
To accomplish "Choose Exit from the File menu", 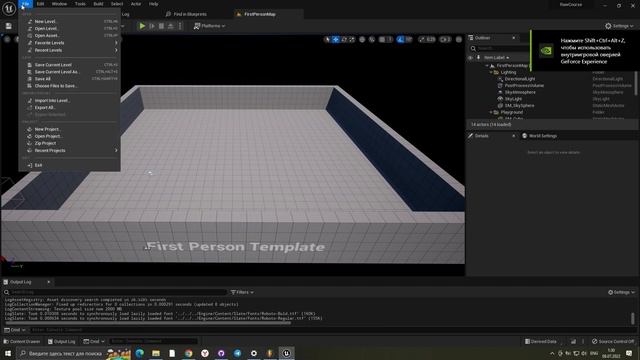I will 69,165.
